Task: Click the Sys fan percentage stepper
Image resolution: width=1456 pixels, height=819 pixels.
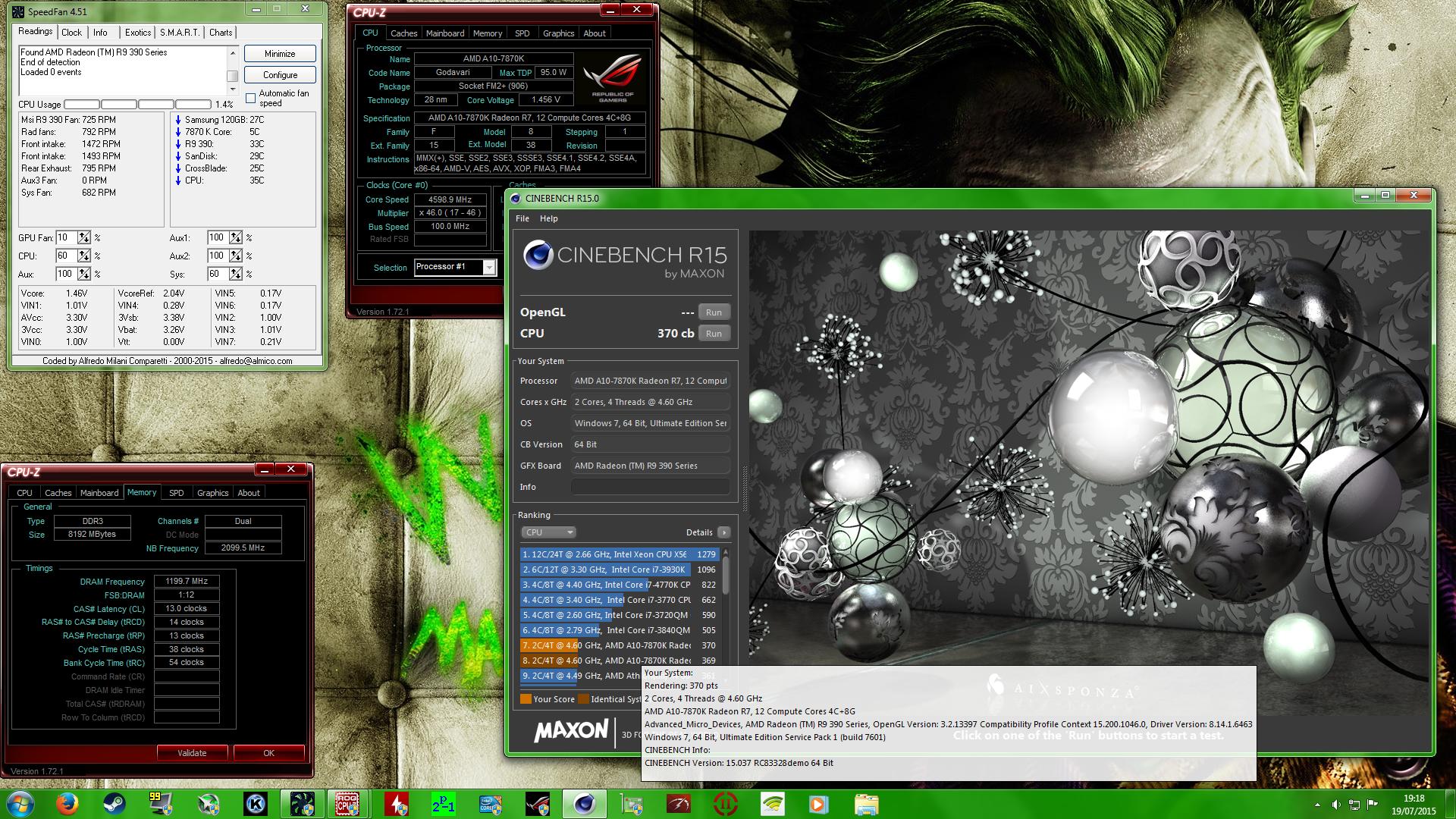Action: click(236, 274)
